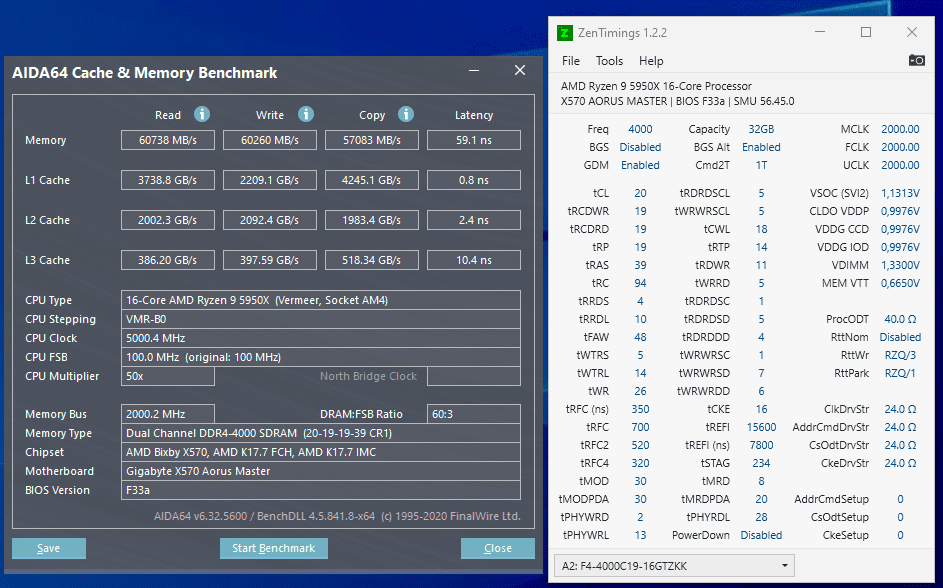Click the CPU FSB field 100.0 MHz

tap(321, 357)
